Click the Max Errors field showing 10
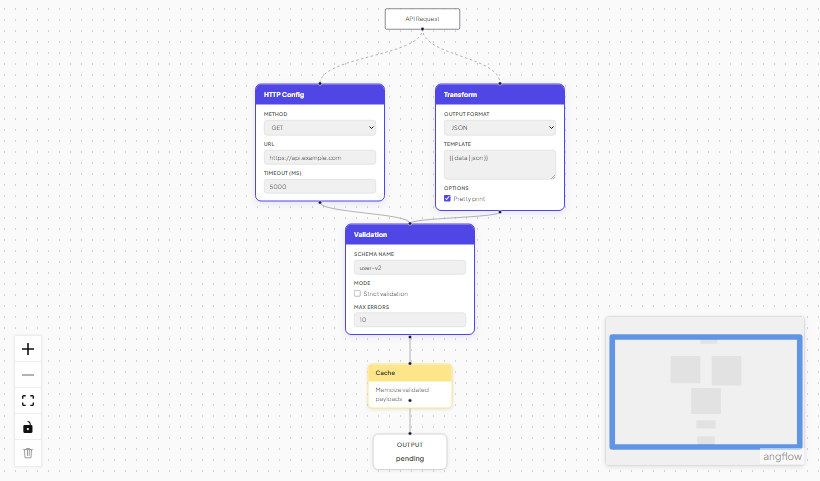The image size is (820, 481). pos(409,319)
